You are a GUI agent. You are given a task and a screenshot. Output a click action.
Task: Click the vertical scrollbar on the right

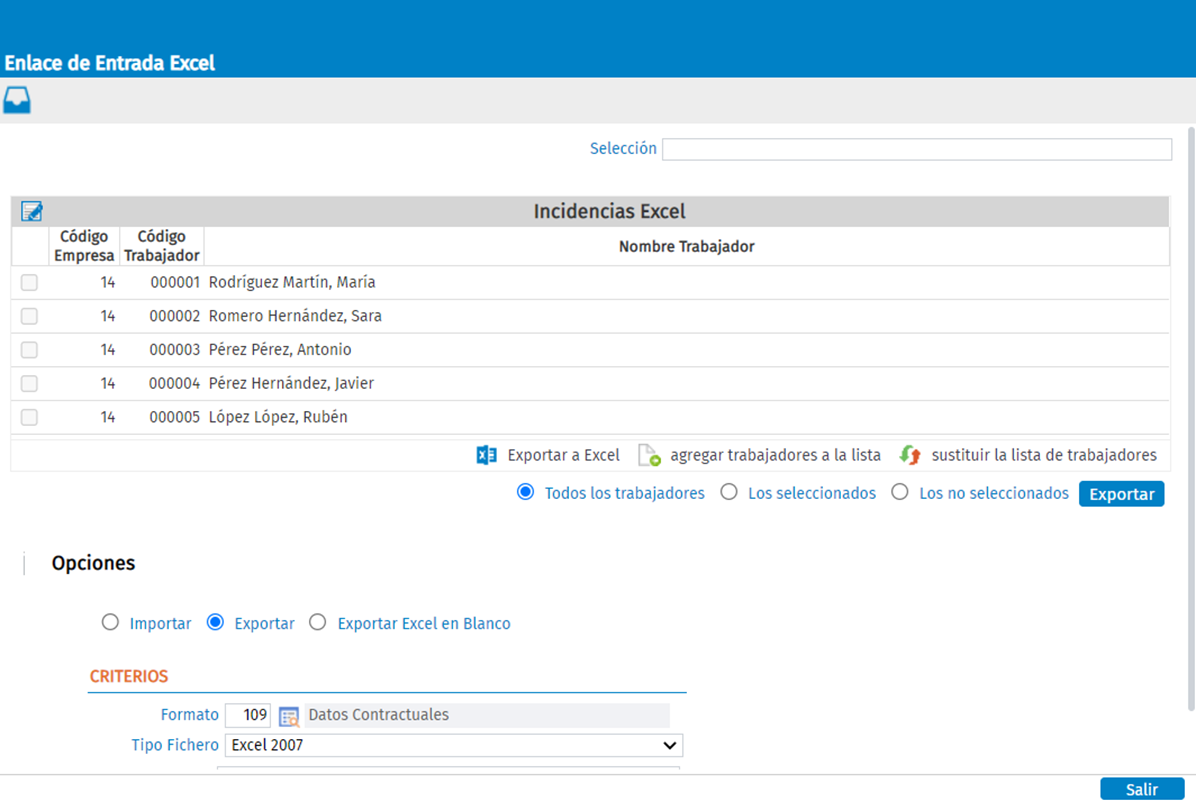coord(1191,420)
